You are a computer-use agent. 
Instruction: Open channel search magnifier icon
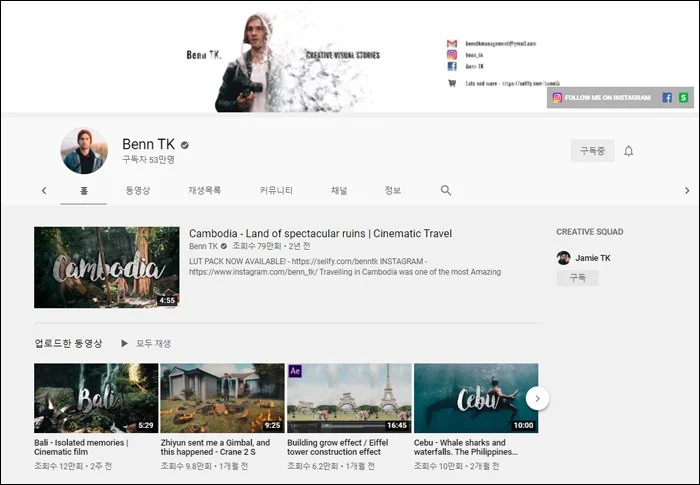coord(446,190)
